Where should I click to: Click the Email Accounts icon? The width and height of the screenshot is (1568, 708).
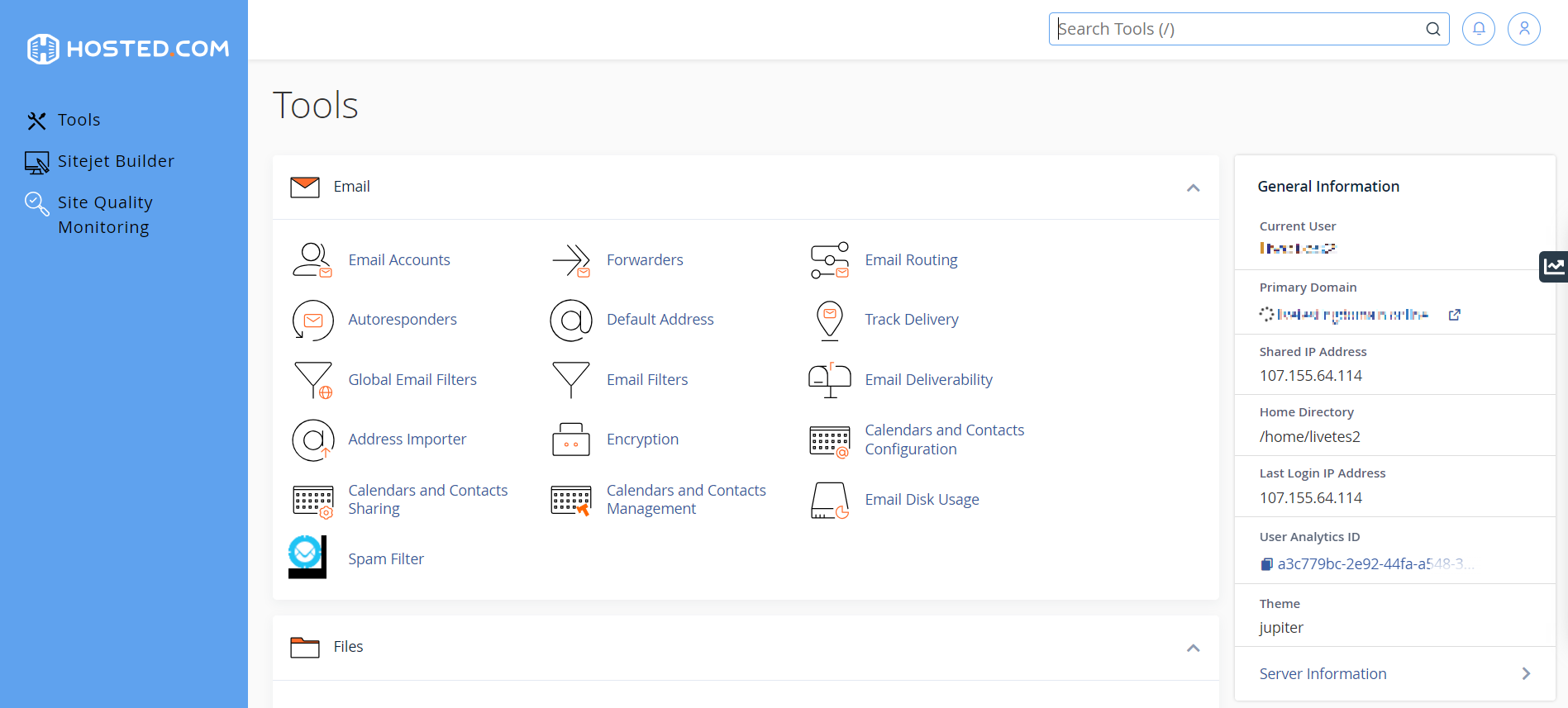tap(312, 260)
